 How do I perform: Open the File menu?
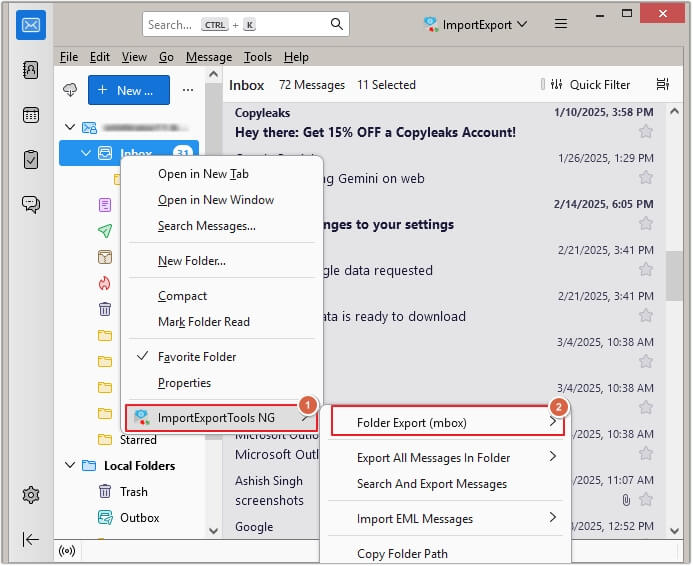point(68,57)
